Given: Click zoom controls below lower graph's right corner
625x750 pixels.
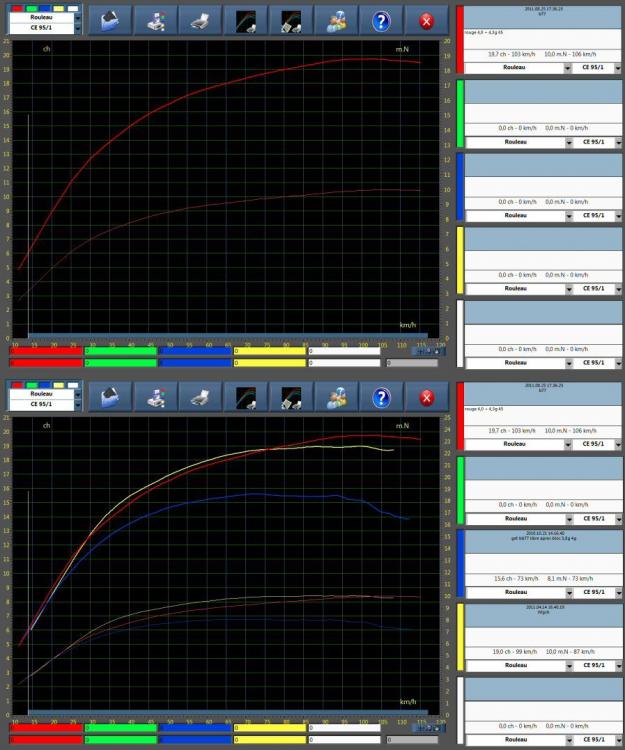Looking at the screenshot, I should click(x=428, y=728).
